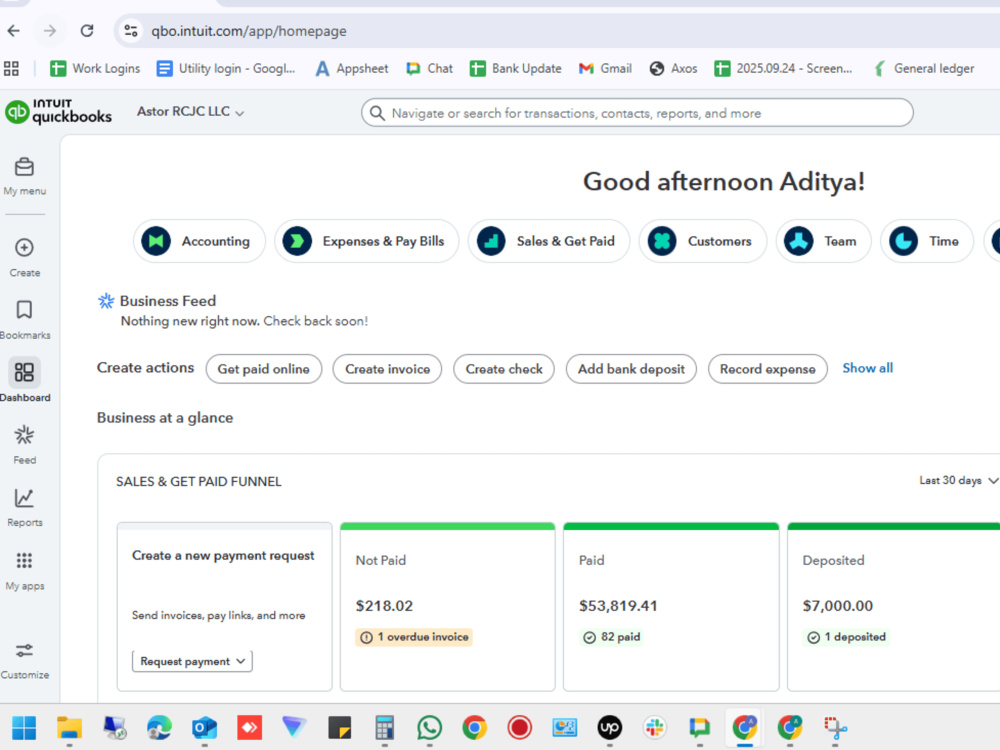Expand the Request payment dropdown
This screenshot has height=750, width=1000.
192,661
